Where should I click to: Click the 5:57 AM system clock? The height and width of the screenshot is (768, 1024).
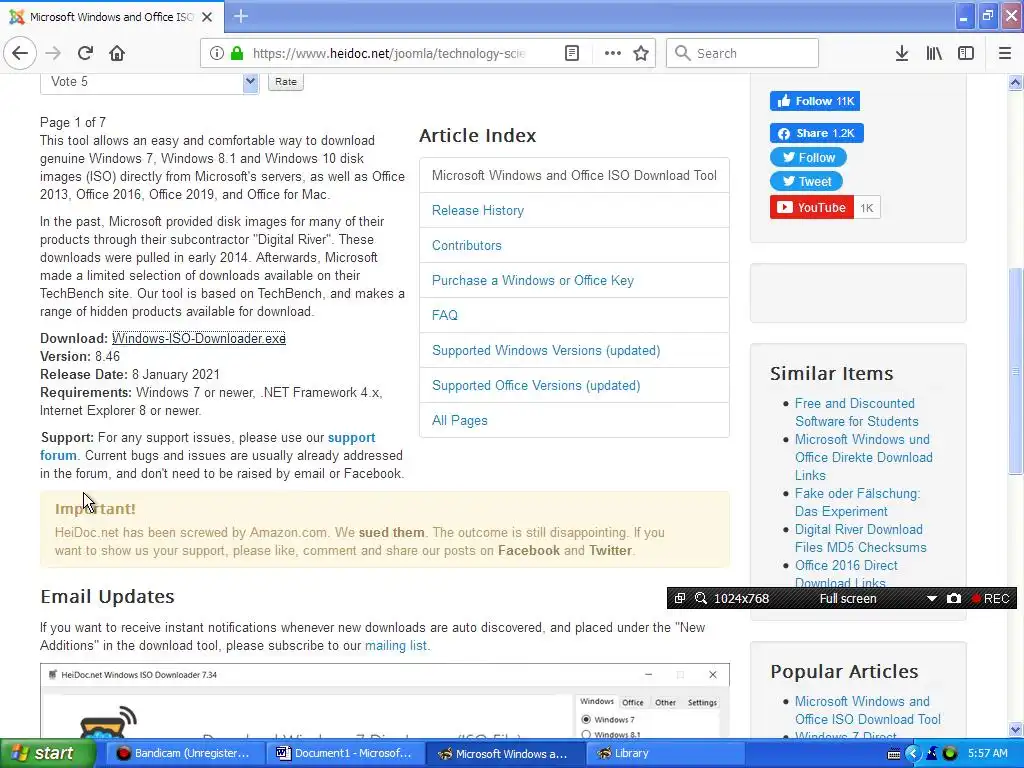pyautogui.click(x=987, y=754)
